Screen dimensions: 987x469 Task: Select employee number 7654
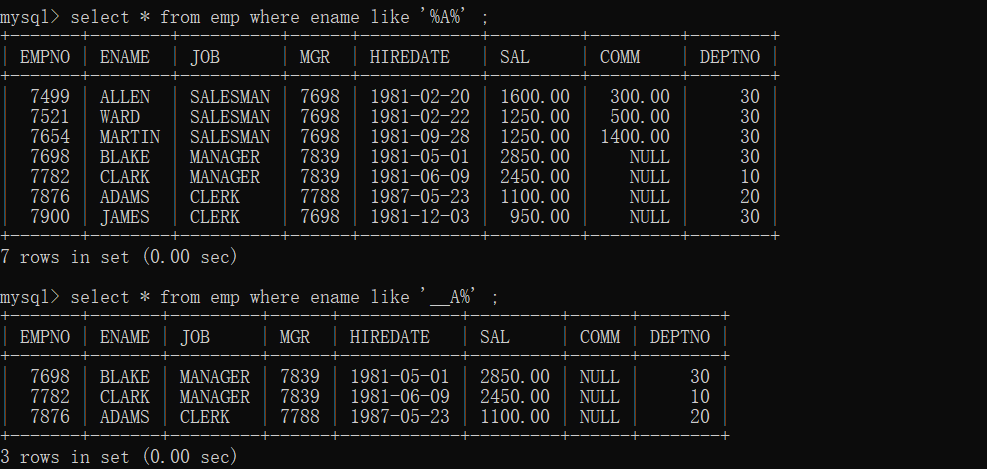point(50,137)
